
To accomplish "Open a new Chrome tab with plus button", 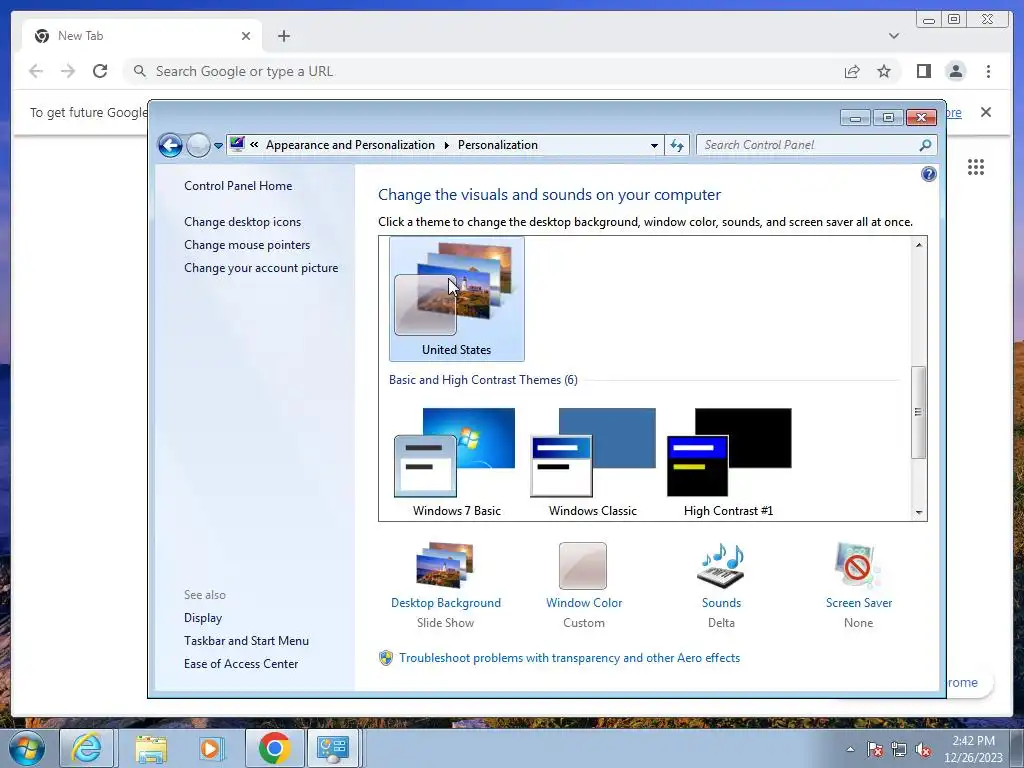I will pos(283,36).
